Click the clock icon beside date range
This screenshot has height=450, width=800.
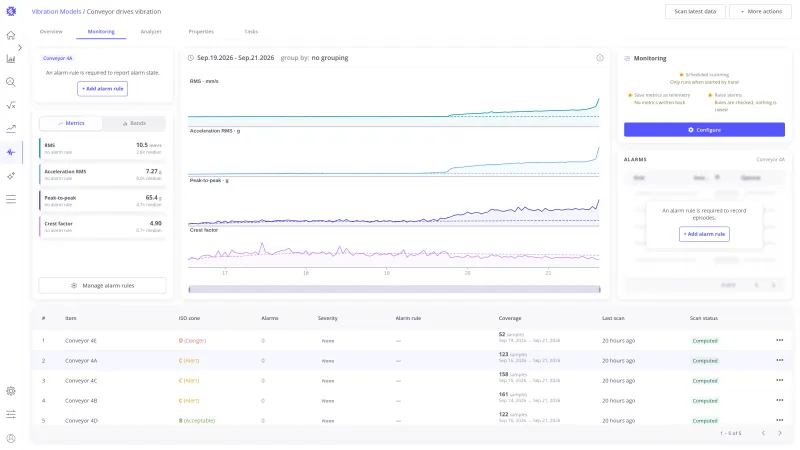click(191, 58)
